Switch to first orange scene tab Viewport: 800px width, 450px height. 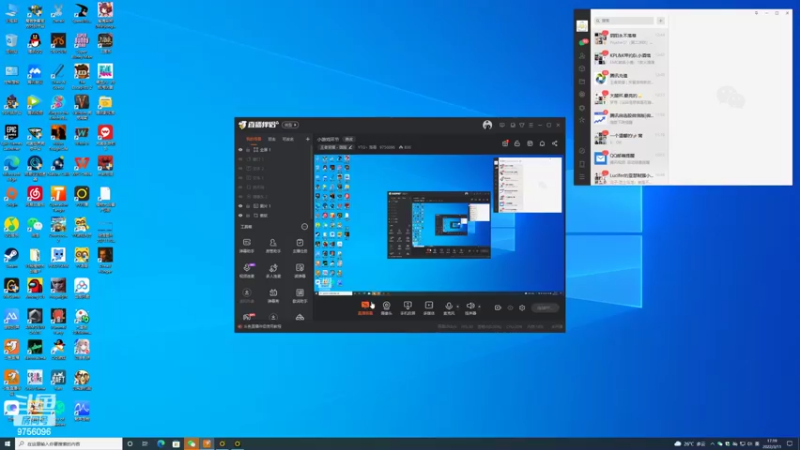click(254, 139)
